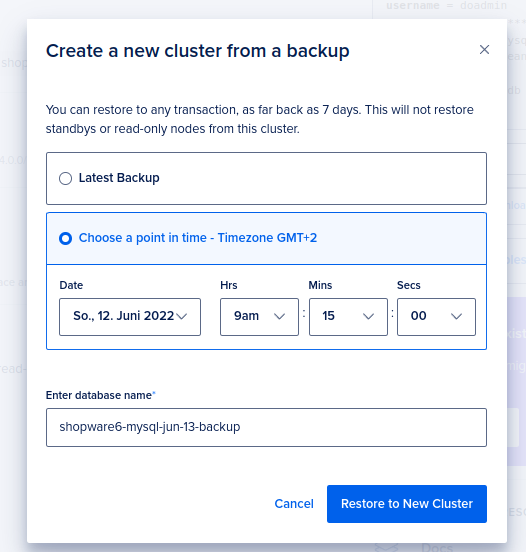The height and width of the screenshot is (552, 526).
Task: Open the Date dropdown showing 12. Juni 2022
Action: pyautogui.click(x=130, y=317)
